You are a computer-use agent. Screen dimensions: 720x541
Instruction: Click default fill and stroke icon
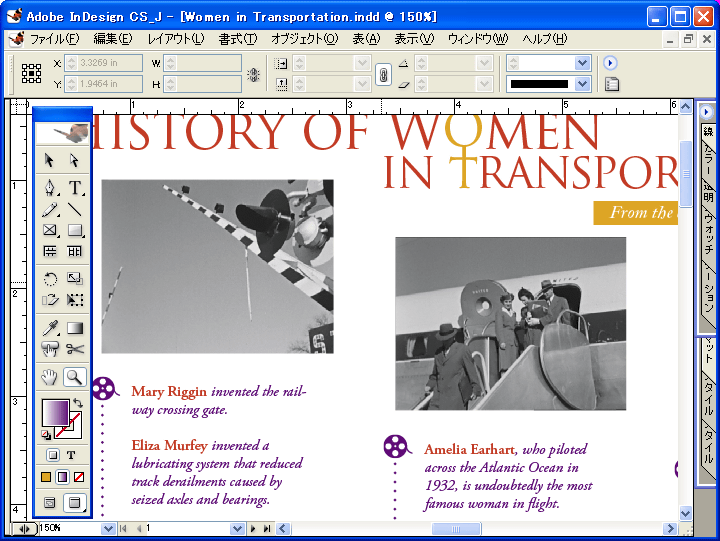(46, 434)
